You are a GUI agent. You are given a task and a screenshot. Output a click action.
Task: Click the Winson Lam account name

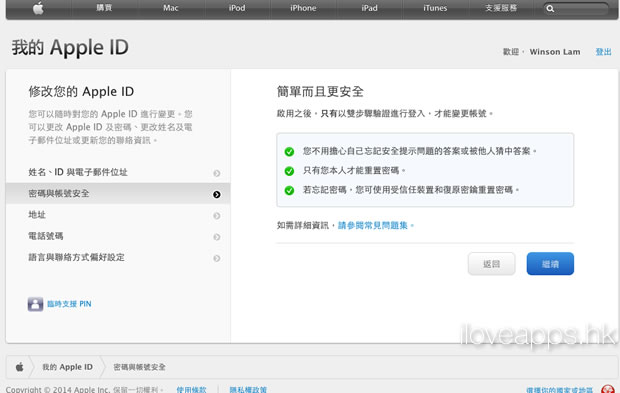[x=555, y=52]
